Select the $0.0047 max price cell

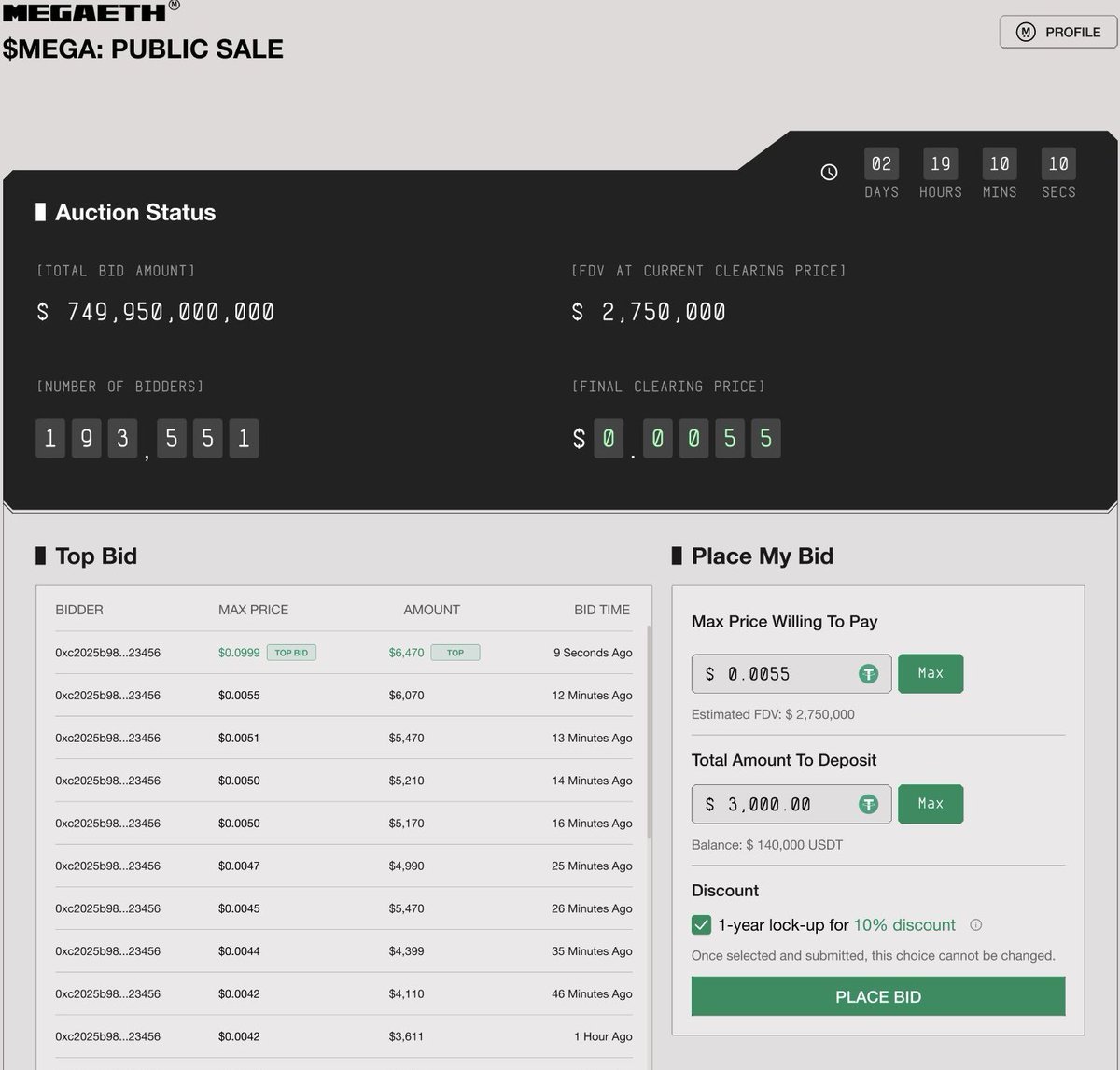pyautogui.click(x=239, y=866)
